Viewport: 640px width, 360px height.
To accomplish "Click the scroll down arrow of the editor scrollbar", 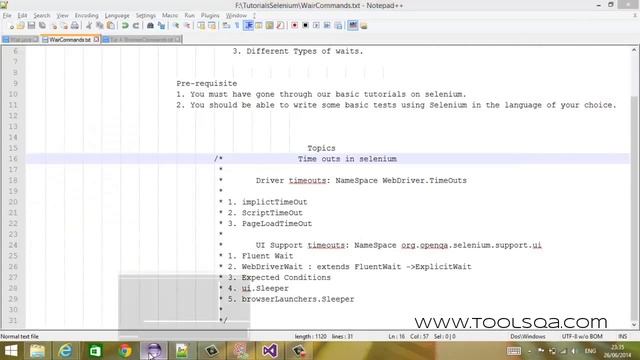I will tap(634, 325).
